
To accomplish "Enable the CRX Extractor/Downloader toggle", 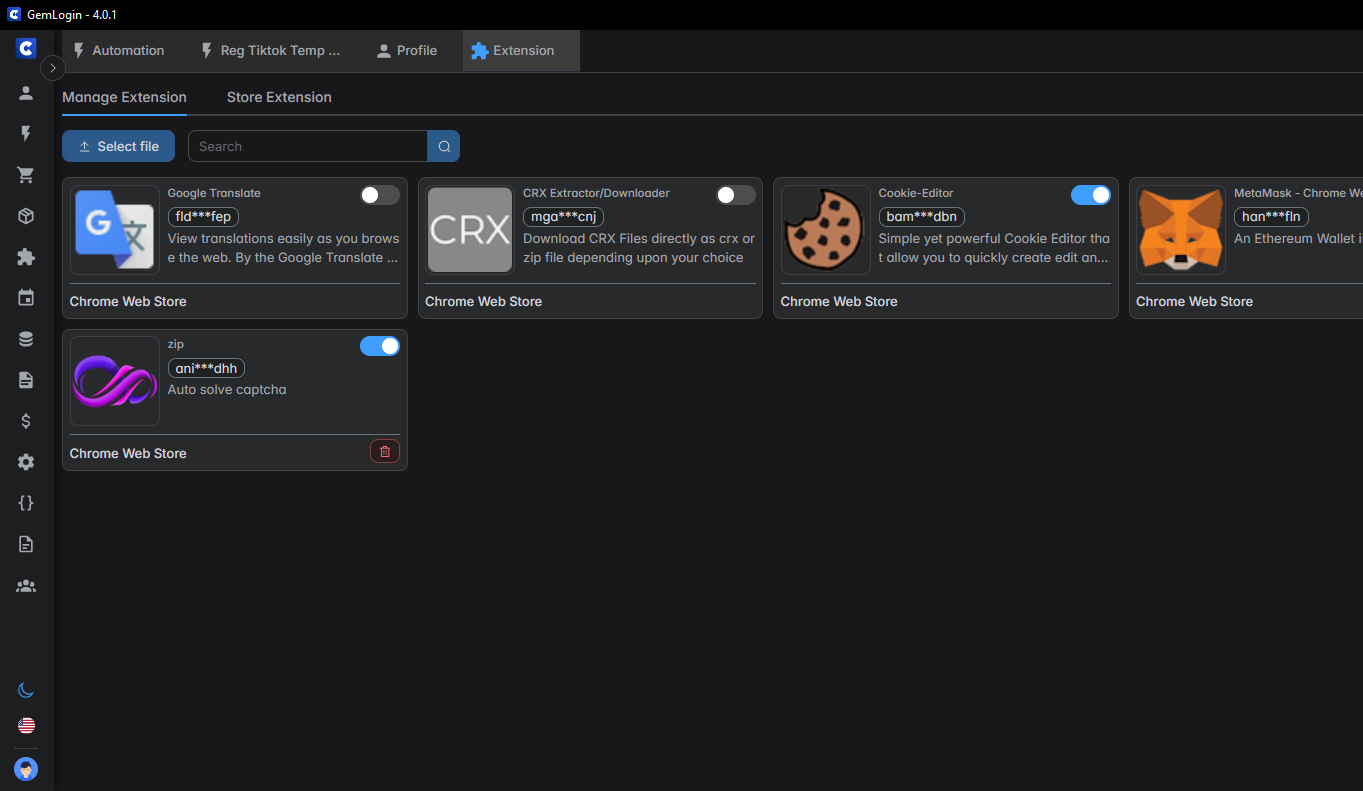I will (735, 195).
